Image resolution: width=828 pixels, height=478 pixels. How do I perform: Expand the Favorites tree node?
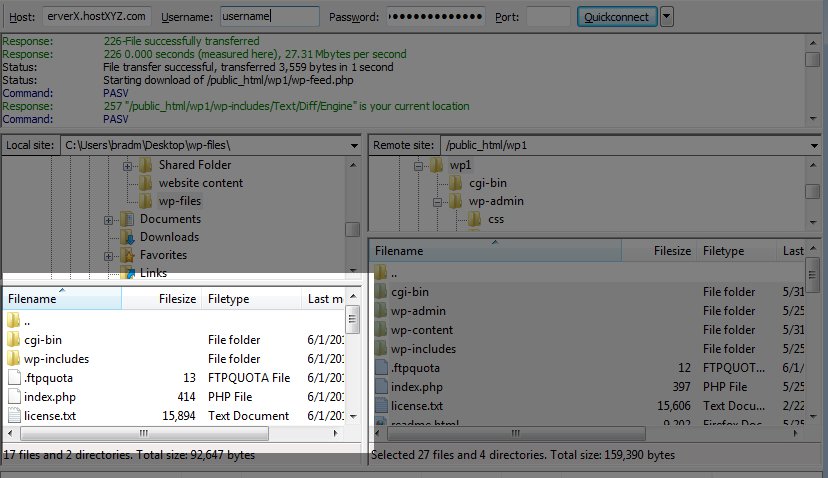click(x=108, y=256)
